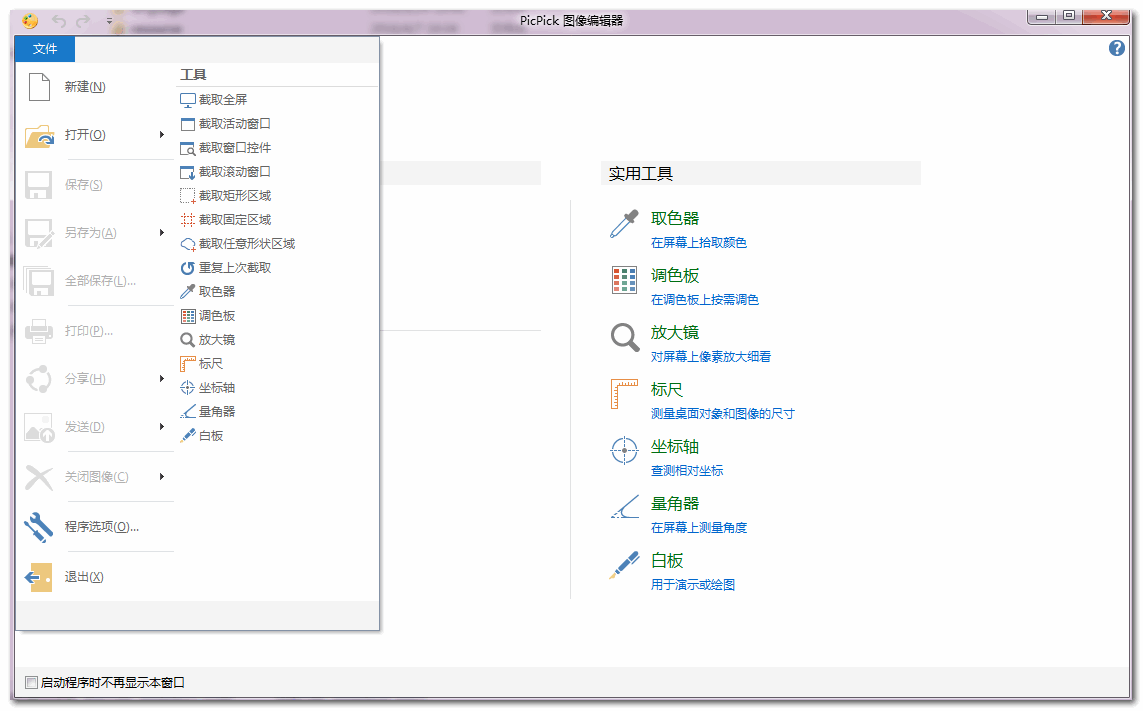Click the text 测量桌面对象和图像的尺寸
Viewport: 1143px width, 711px height.
tap(722, 413)
